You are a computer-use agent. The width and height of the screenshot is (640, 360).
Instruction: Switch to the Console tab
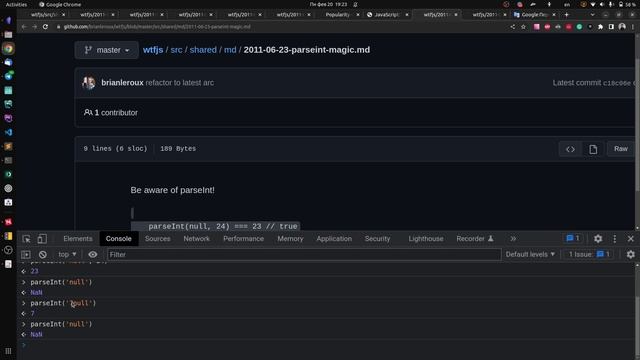(119, 239)
